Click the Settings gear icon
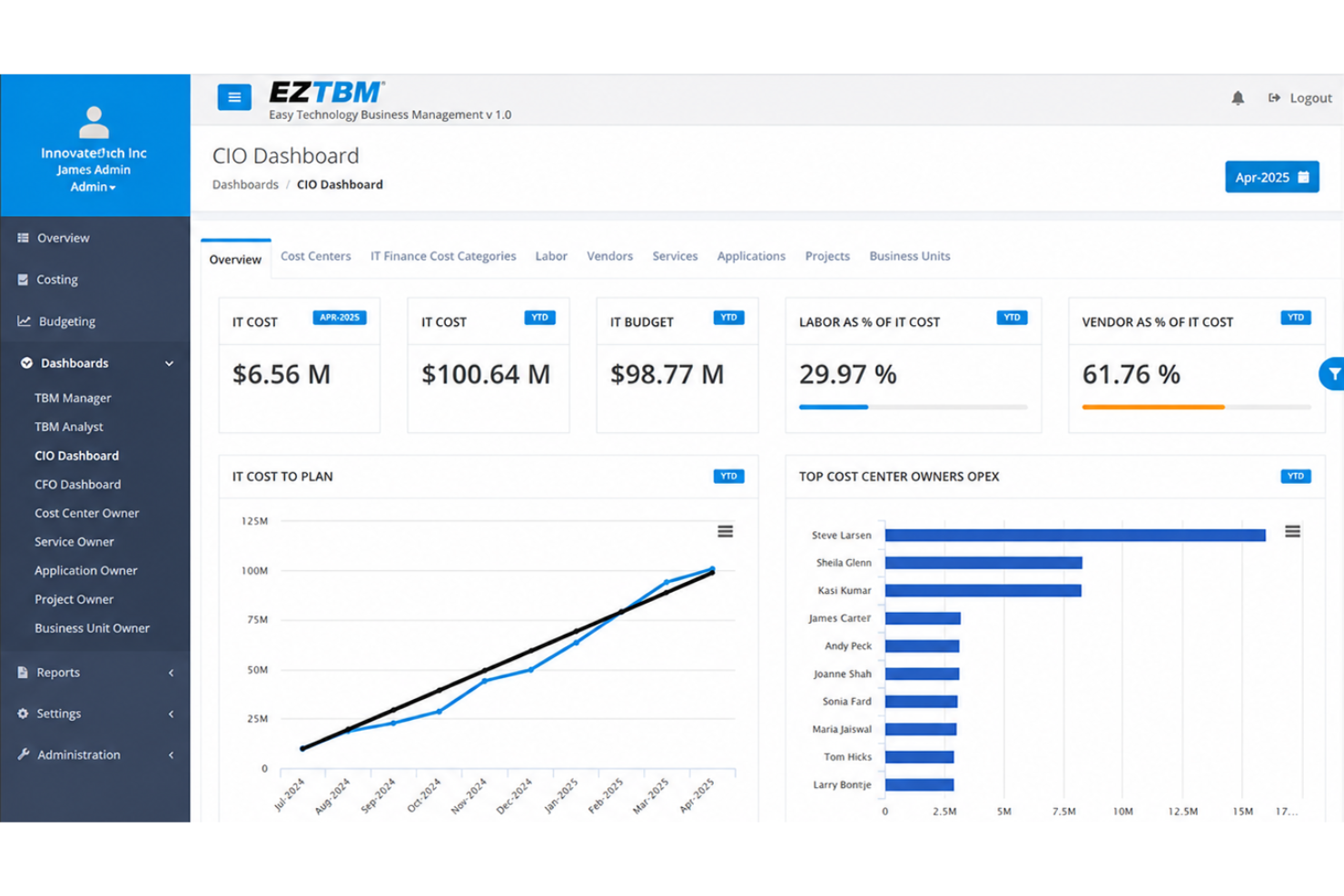Viewport: 1344px width, 896px height. (24, 714)
